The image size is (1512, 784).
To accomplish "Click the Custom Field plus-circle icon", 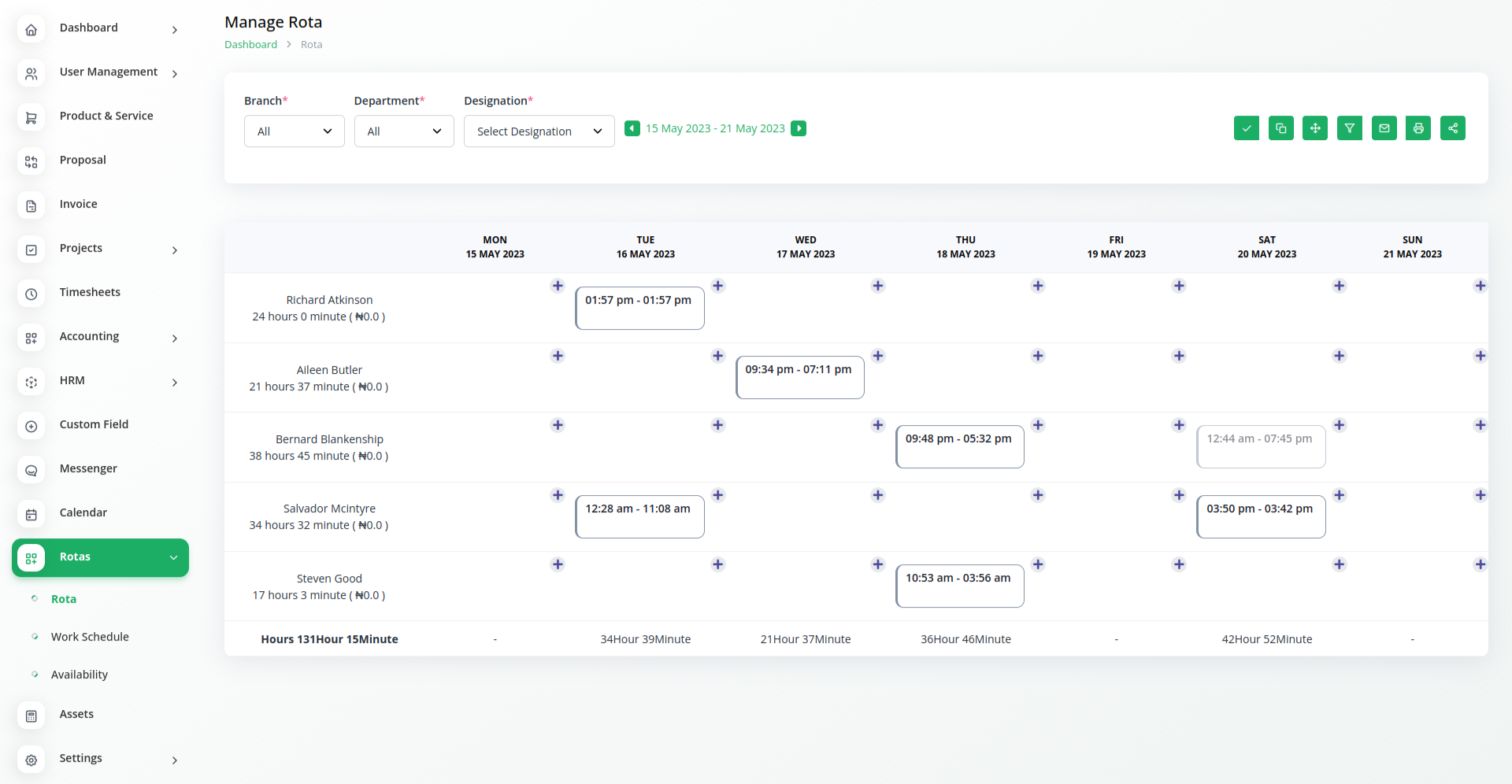I will tap(31, 427).
